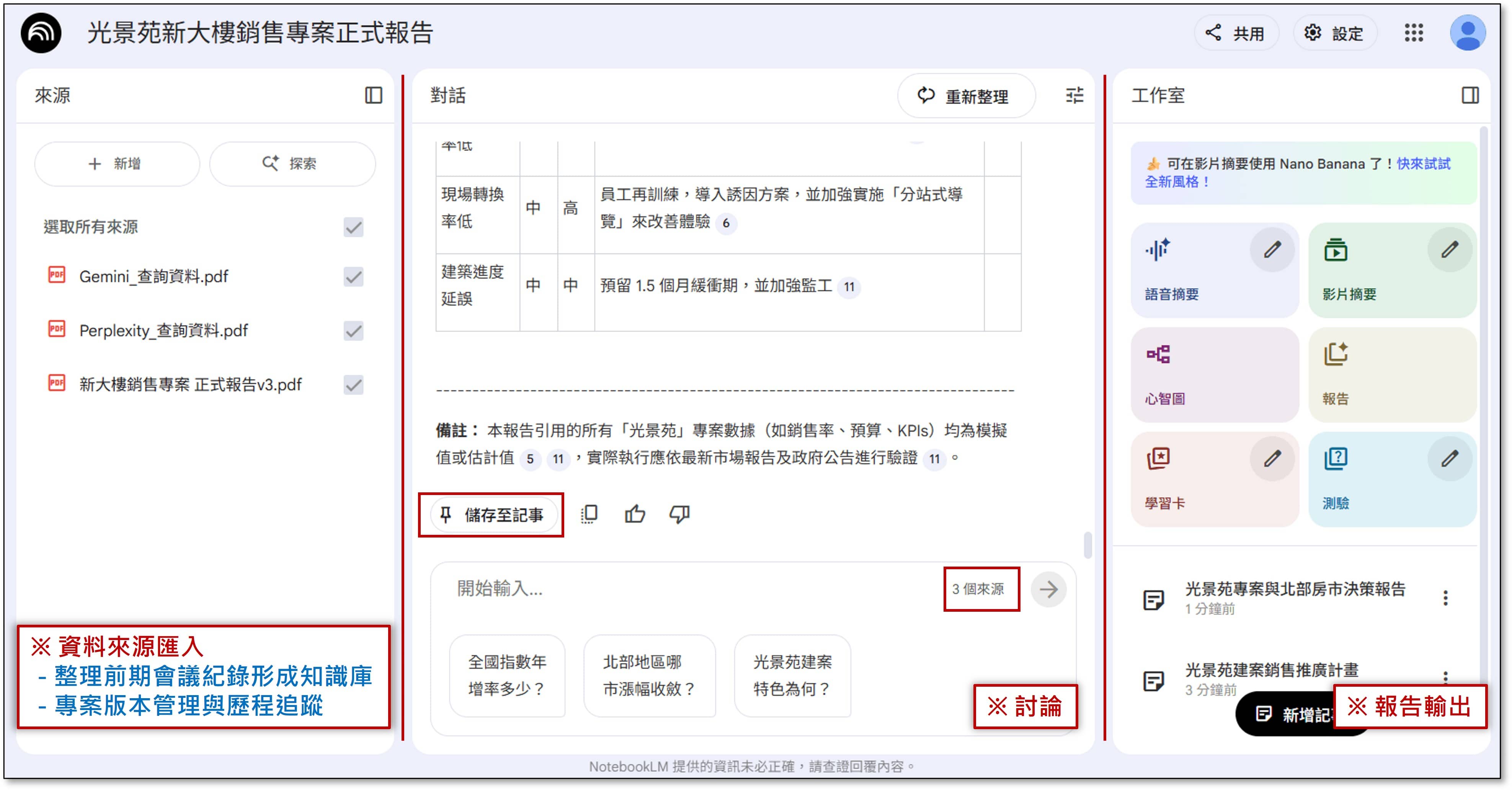This screenshot has width=1512, height=790.
Task: Uncheck Perplexity_查詢資料.pdf source
Action: tap(353, 331)
